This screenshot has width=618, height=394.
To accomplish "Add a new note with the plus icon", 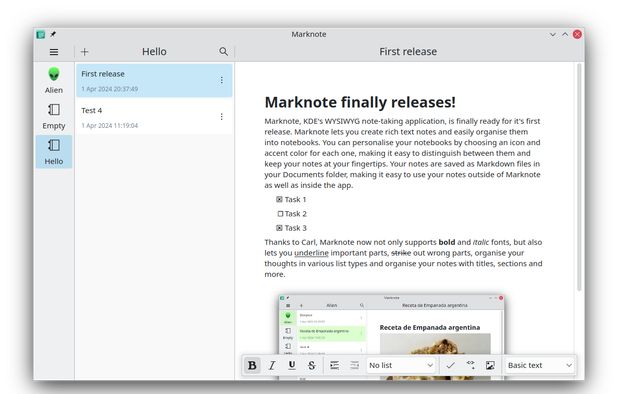I will coord(84,52).
